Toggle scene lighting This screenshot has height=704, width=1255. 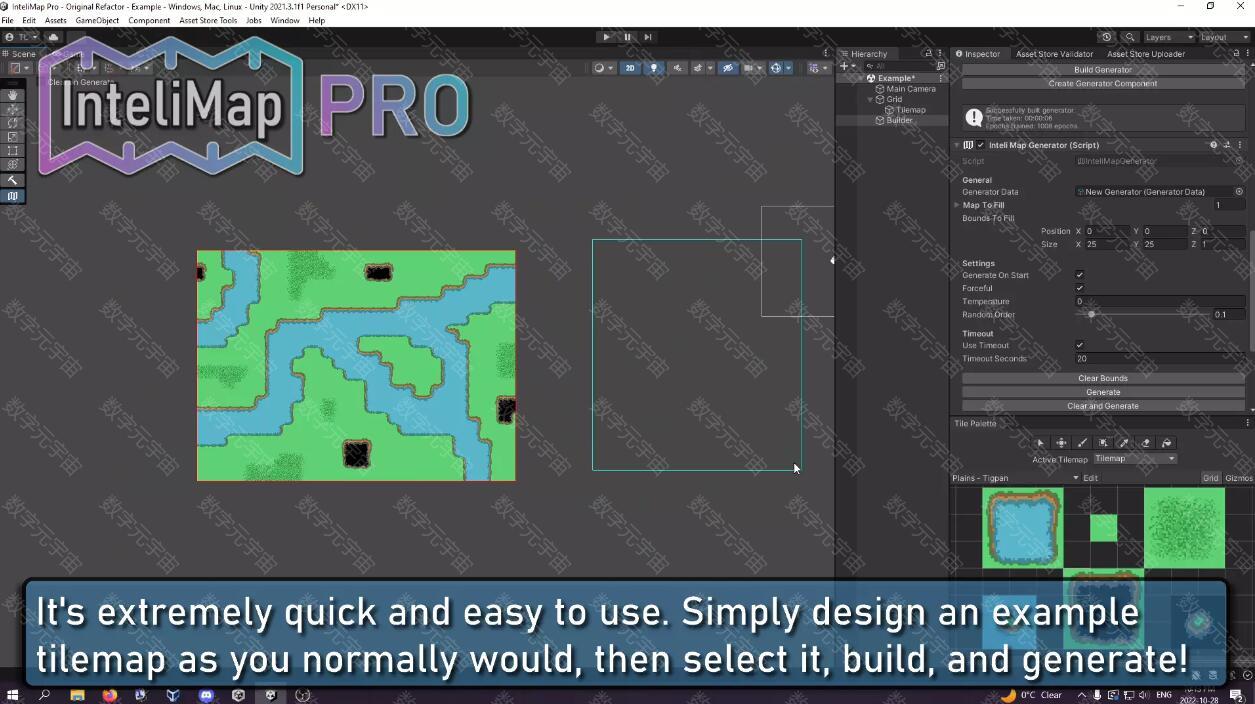654,68
